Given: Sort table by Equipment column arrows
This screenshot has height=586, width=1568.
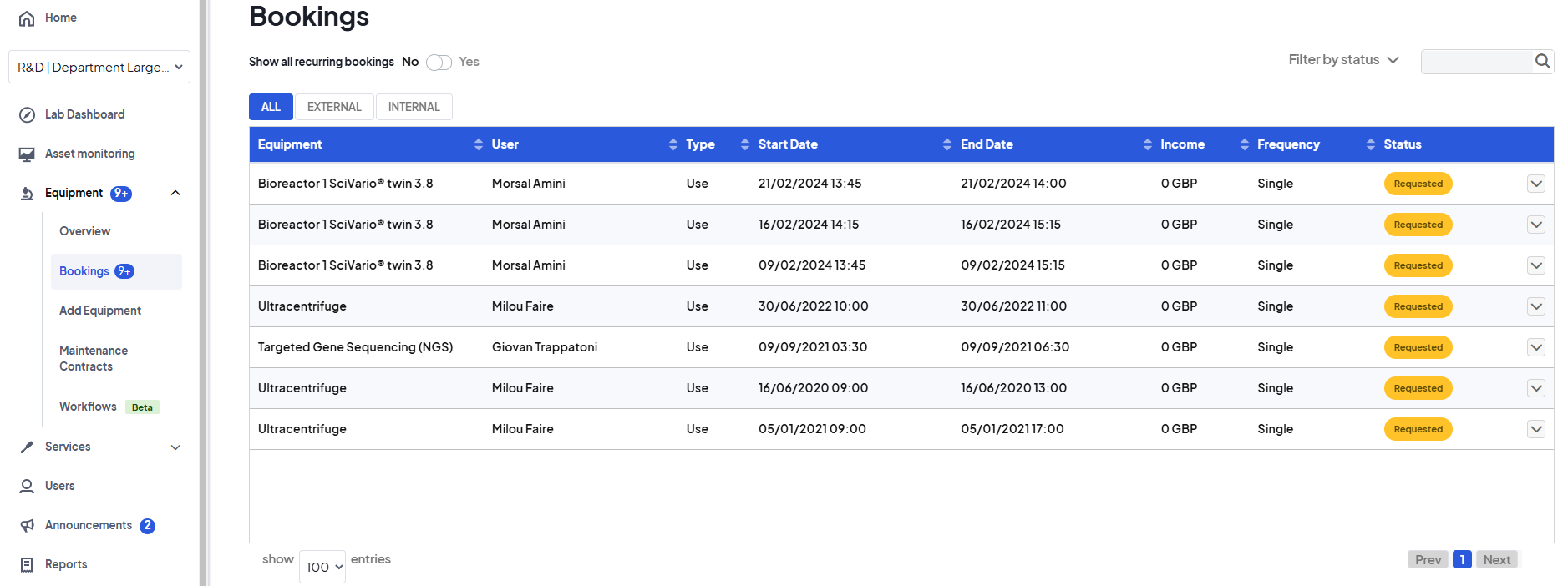Looking at the screenshot, I should tap(478, 144).
